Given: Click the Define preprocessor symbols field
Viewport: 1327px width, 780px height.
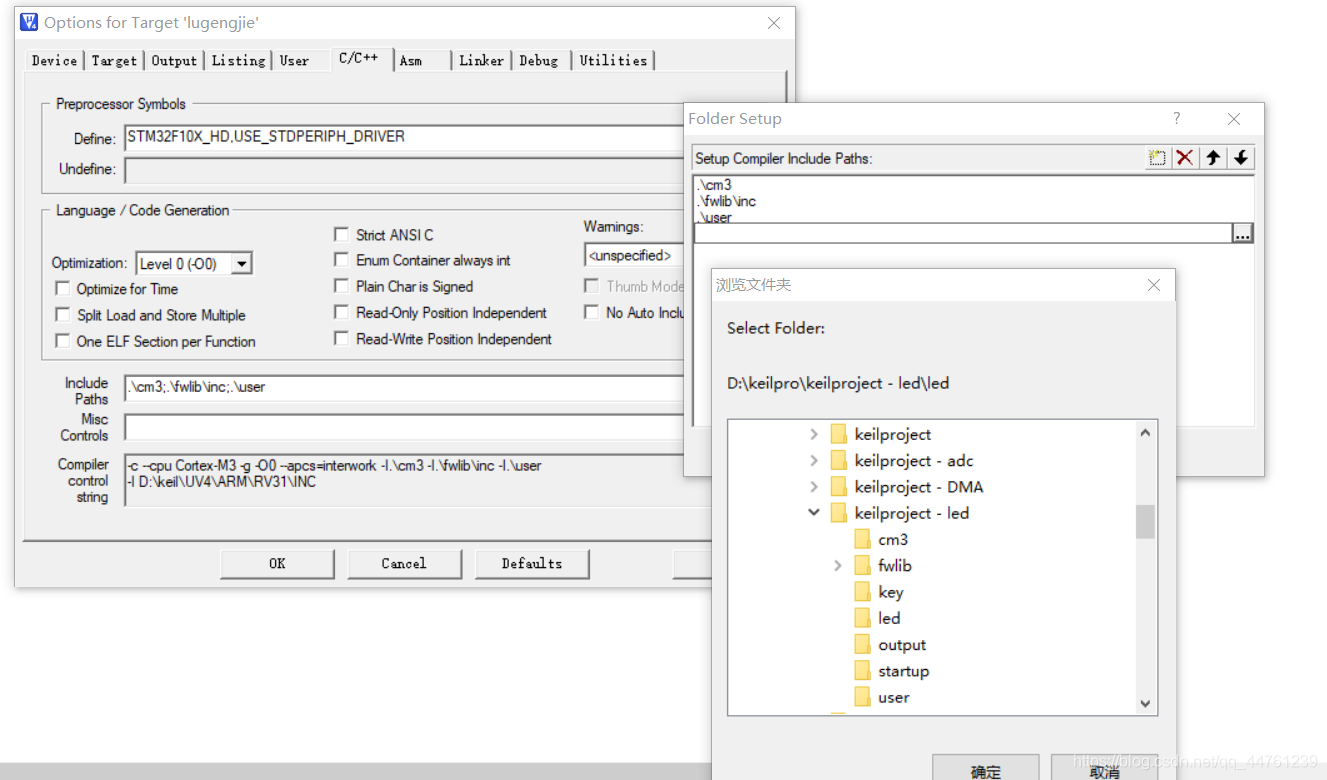Looking at the screenshot, I should [x=404, y=137].
